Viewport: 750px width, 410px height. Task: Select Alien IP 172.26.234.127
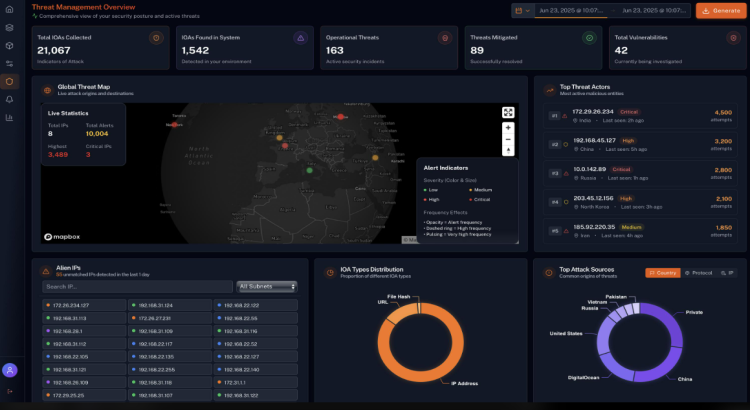84,305
